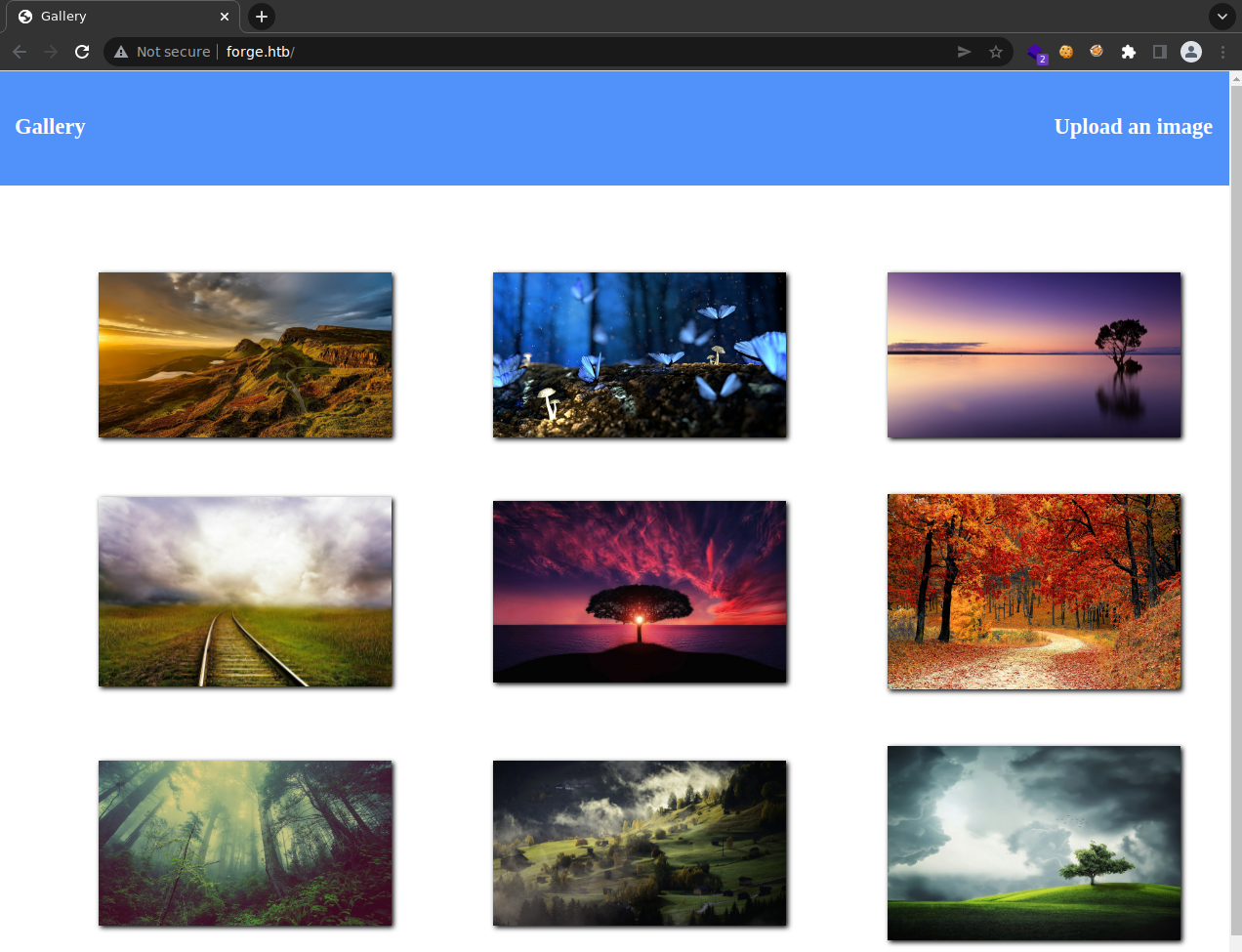Screen dimensions: 1242x952
Task: Select the Gallery browser tab
Action: point(117,17)
